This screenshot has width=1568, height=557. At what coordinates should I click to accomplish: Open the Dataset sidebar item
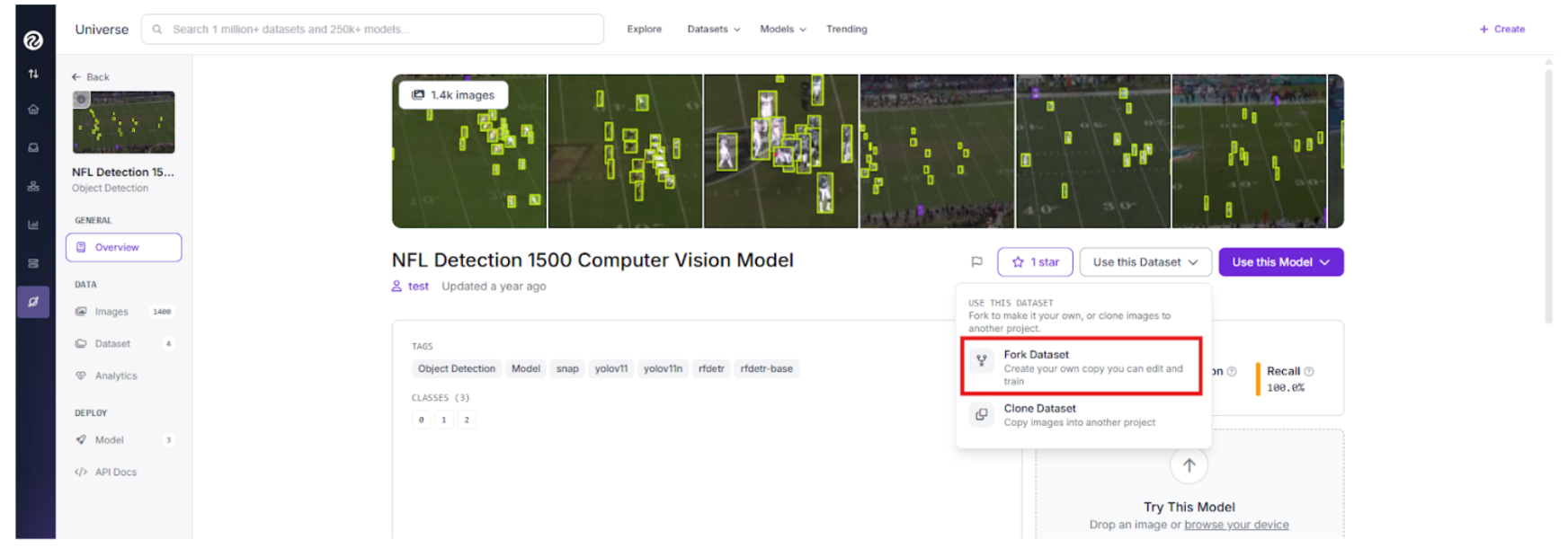coord(123,344)
